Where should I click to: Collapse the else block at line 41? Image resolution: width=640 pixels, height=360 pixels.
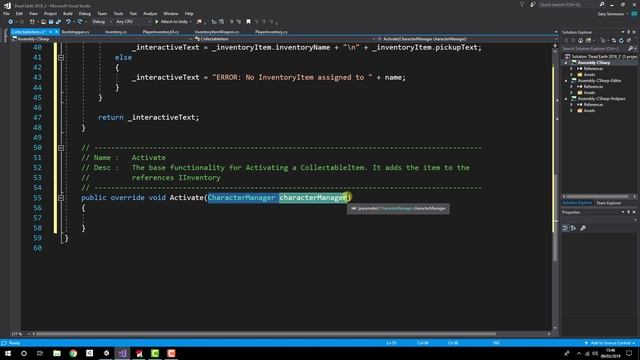coord(61,58)
